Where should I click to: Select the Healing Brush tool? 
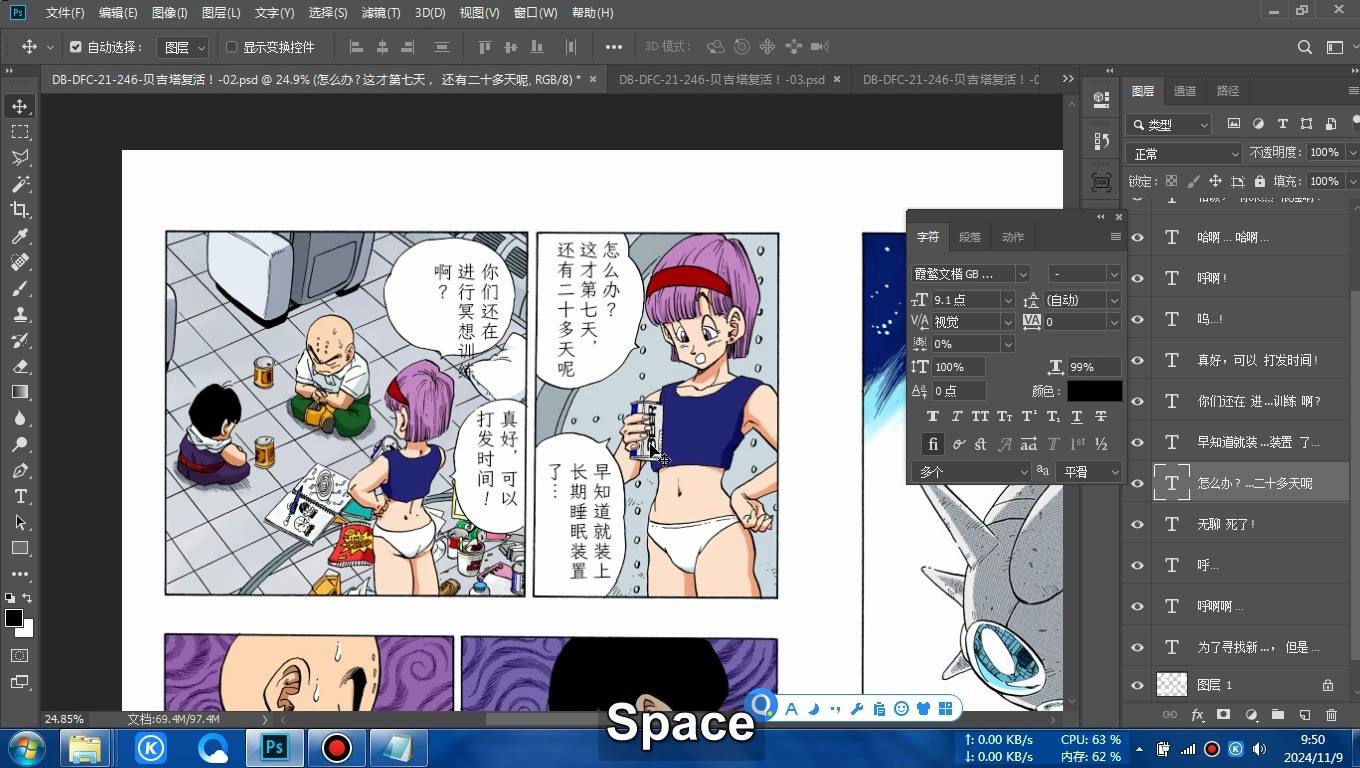pyautogui.click(x=20, y=262)
